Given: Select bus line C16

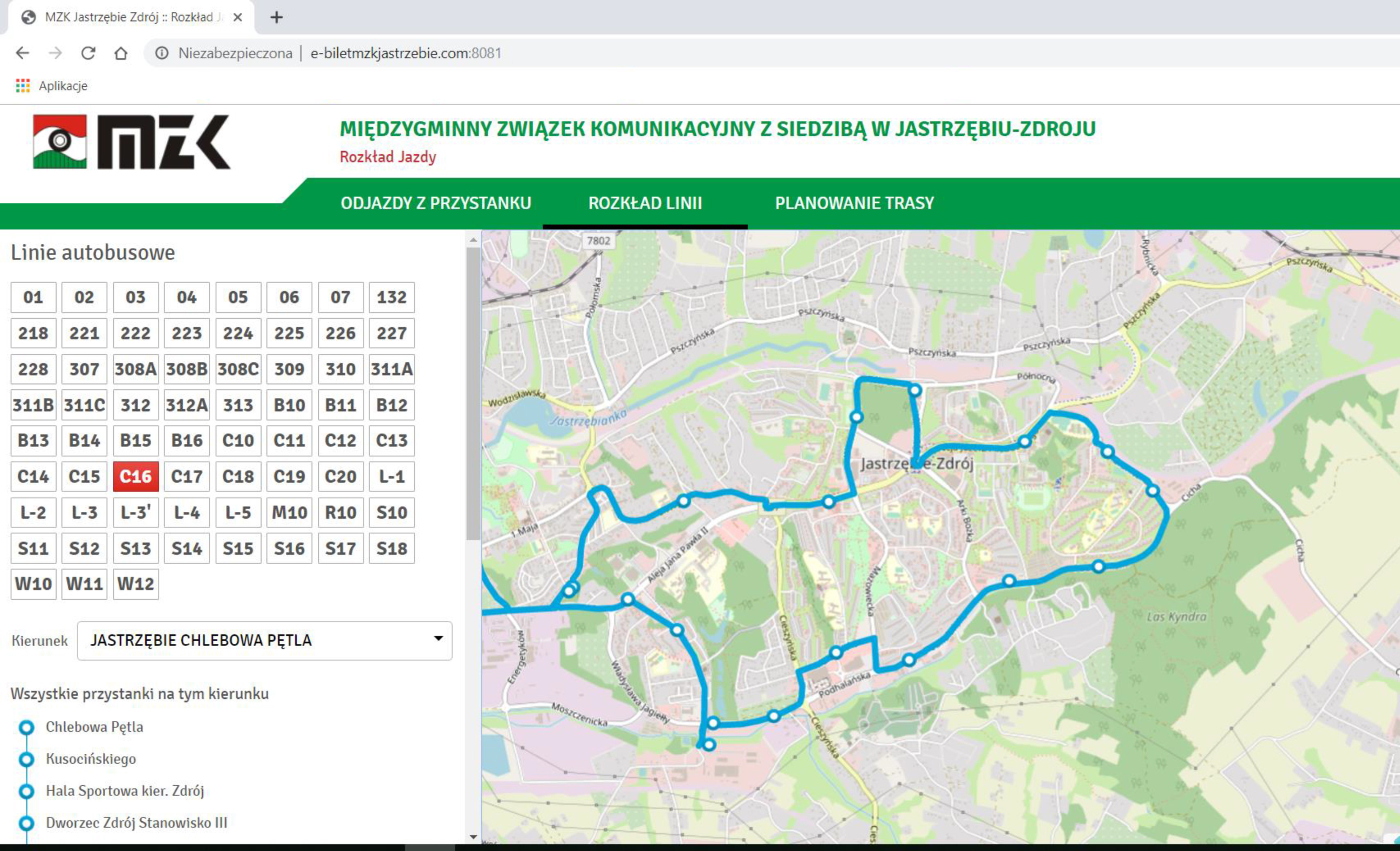Looking at the screenshot, I should tap(135, 477).
